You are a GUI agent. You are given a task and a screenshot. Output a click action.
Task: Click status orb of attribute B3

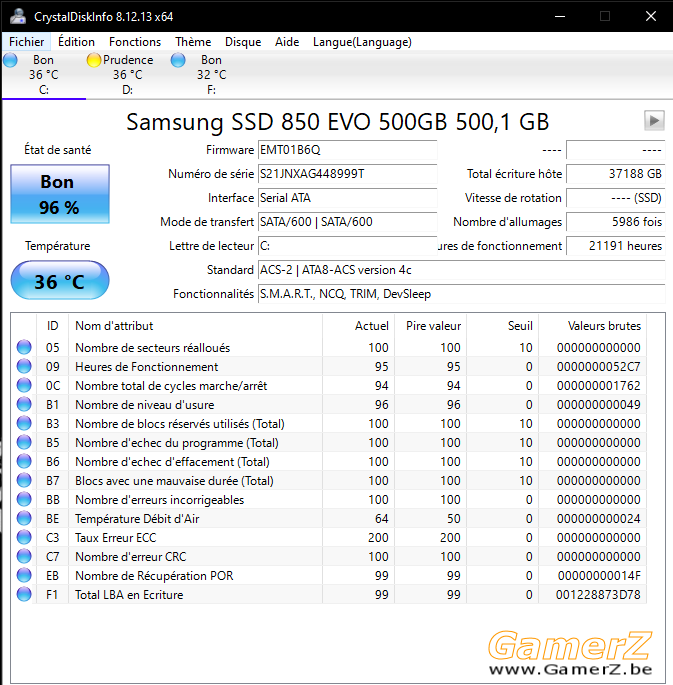(x=24, y=423)
